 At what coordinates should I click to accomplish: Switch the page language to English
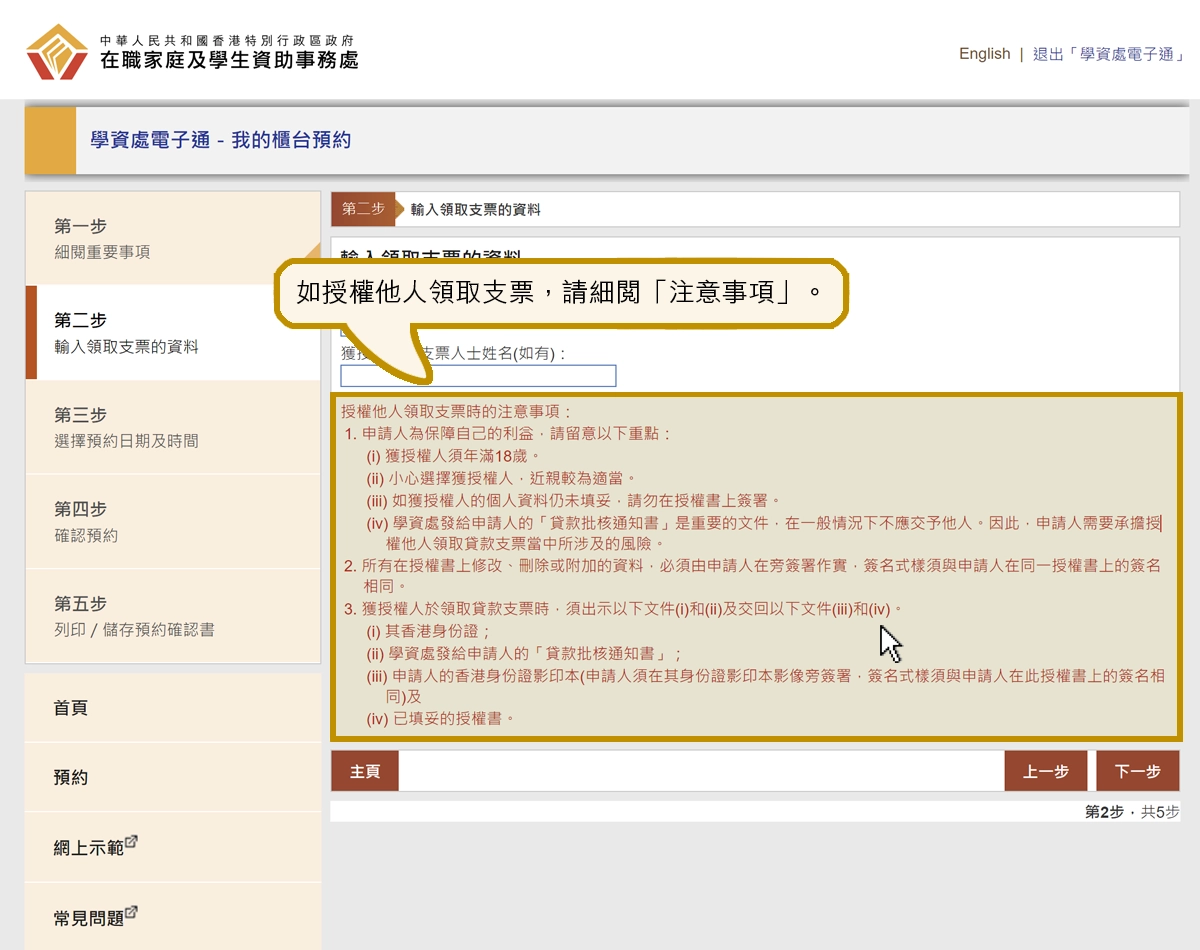click(984, 54)
